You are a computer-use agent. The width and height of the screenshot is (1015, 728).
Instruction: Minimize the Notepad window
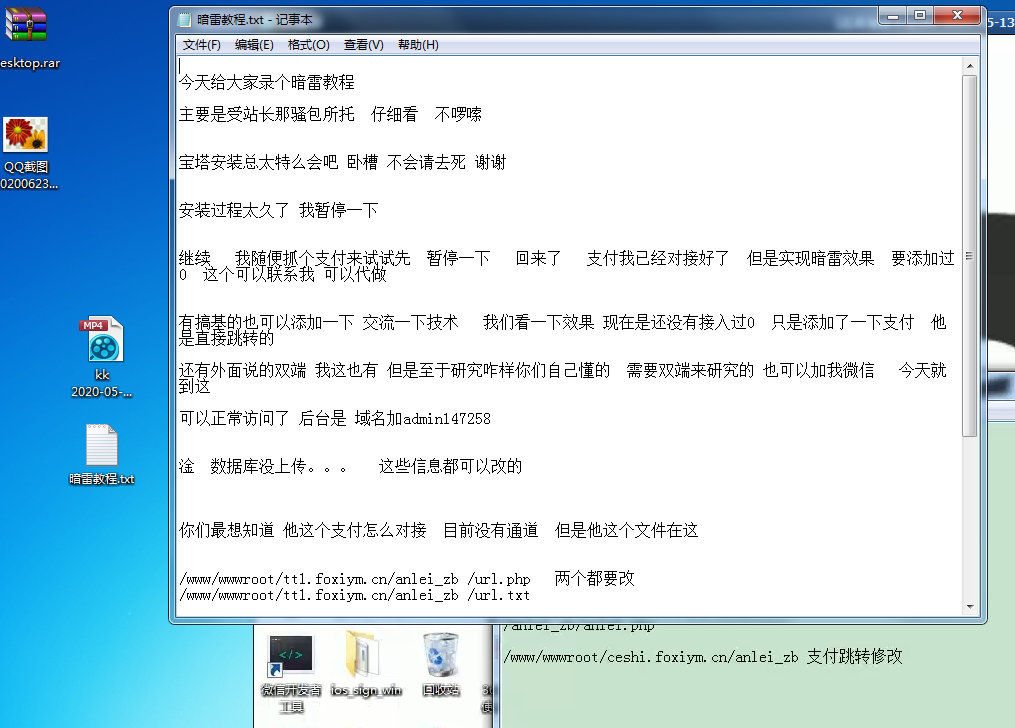[x=893, y=16]
